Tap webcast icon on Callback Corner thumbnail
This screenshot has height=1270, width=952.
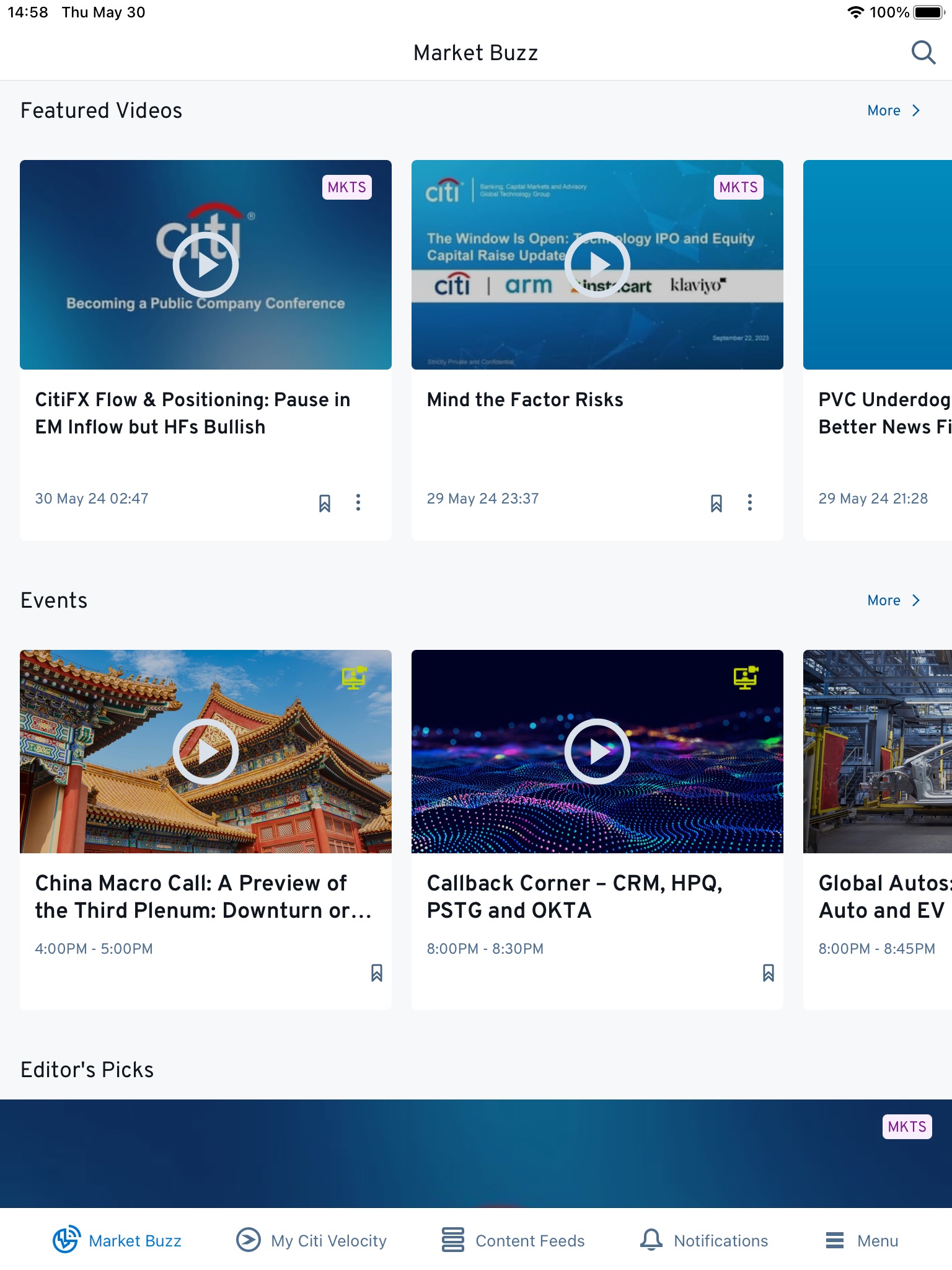click(746, 677)
